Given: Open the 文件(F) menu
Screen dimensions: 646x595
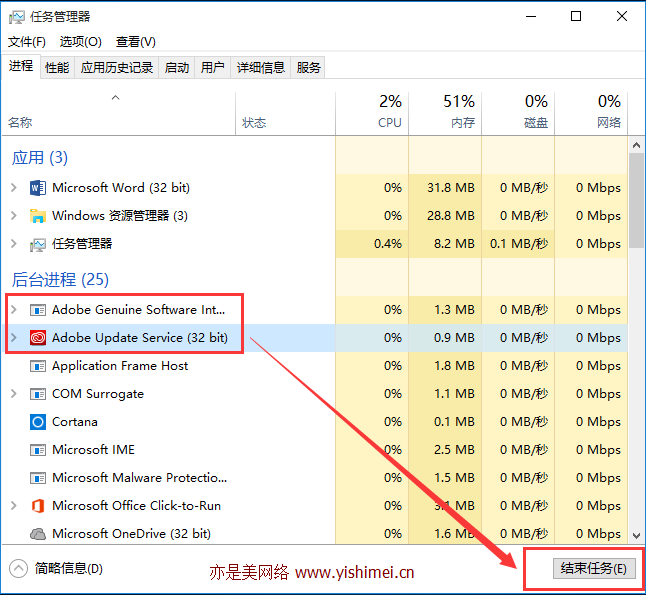Looking at the screenshot, I should (27, 42).
